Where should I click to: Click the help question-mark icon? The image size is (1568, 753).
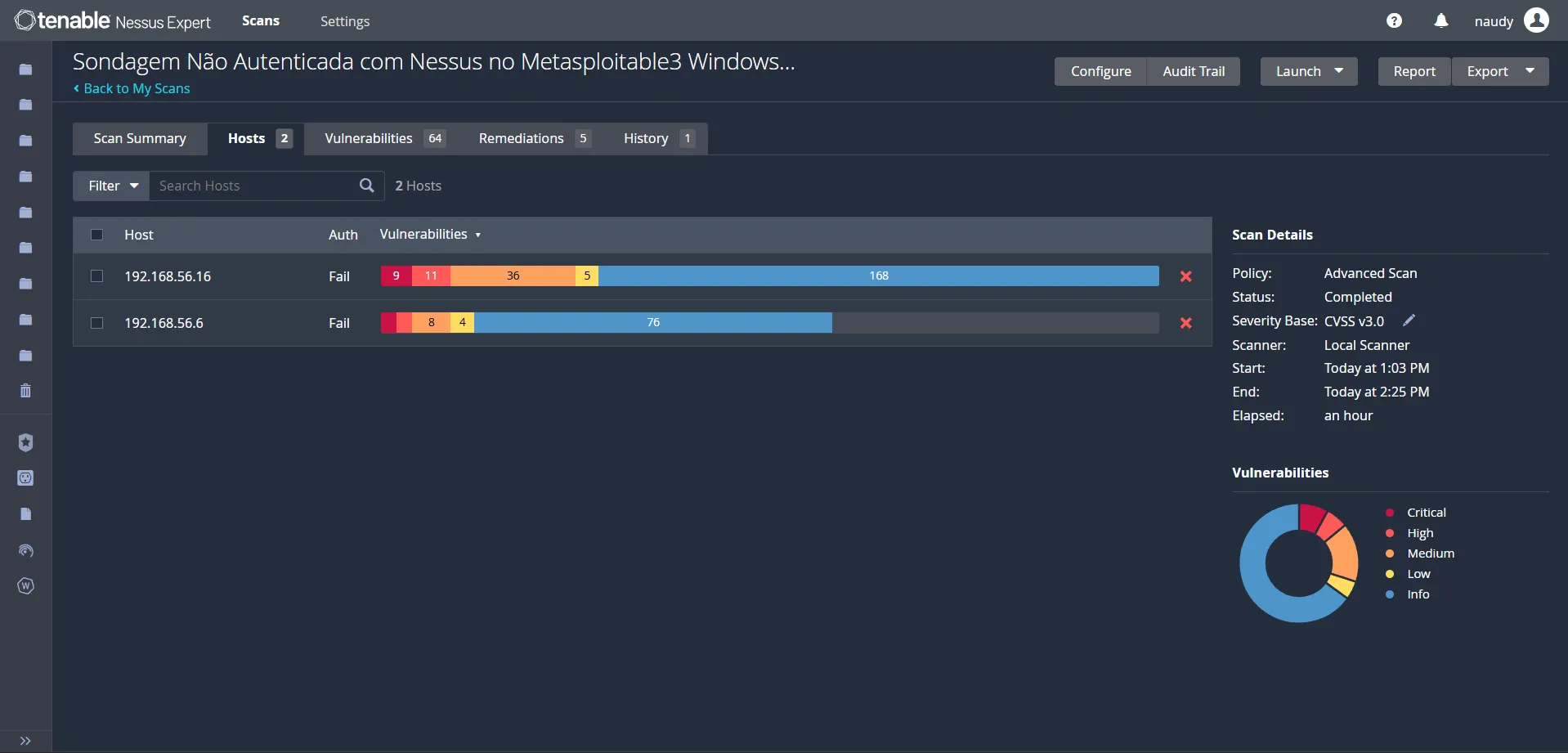[x=1394, y=20]
